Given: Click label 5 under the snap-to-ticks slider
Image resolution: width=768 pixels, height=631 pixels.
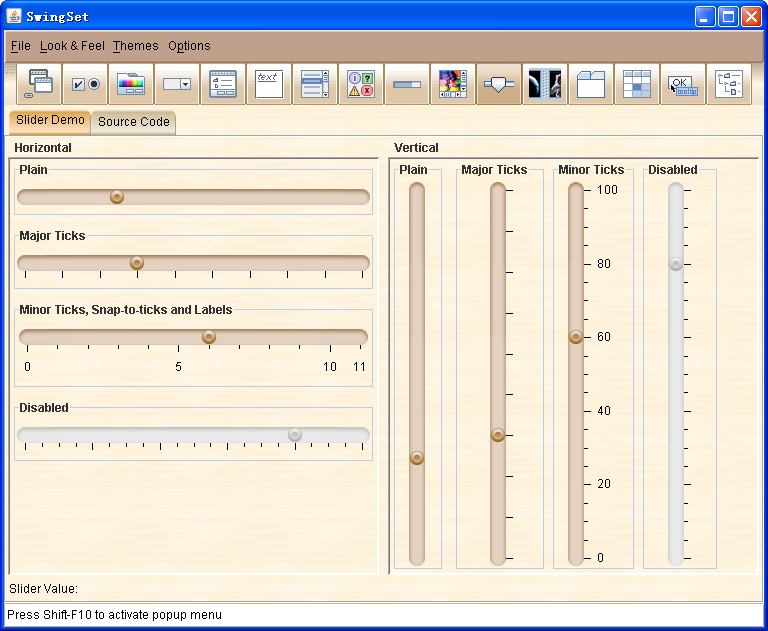Looking at the screenshot, I should pyautogui.click(x=178, y=367).
